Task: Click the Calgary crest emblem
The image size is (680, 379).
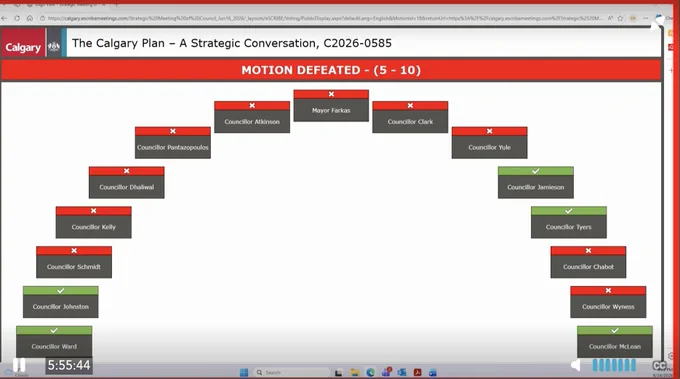Action: (x=54, y=47)
